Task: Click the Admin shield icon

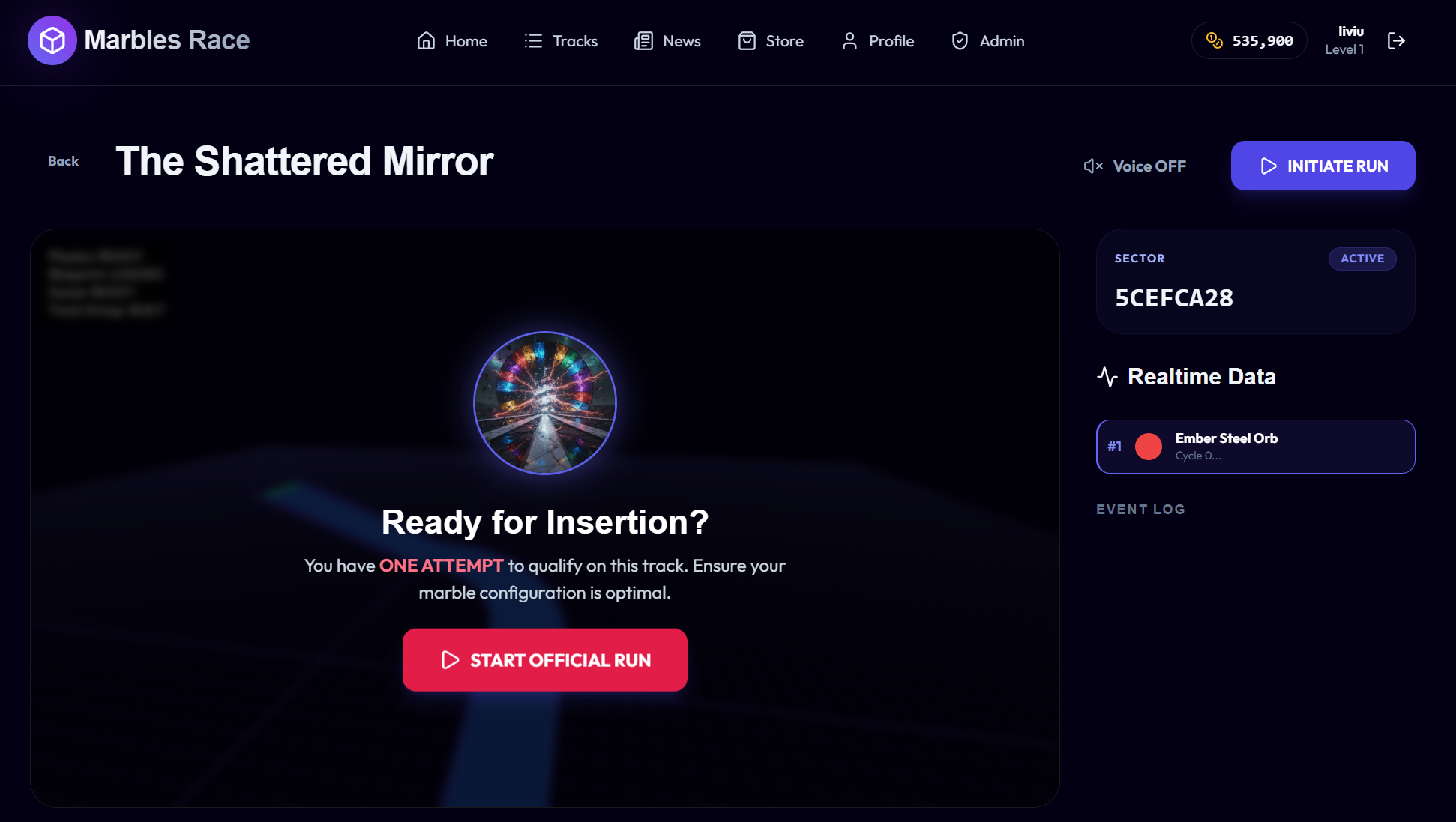Action: coord(960,41)
